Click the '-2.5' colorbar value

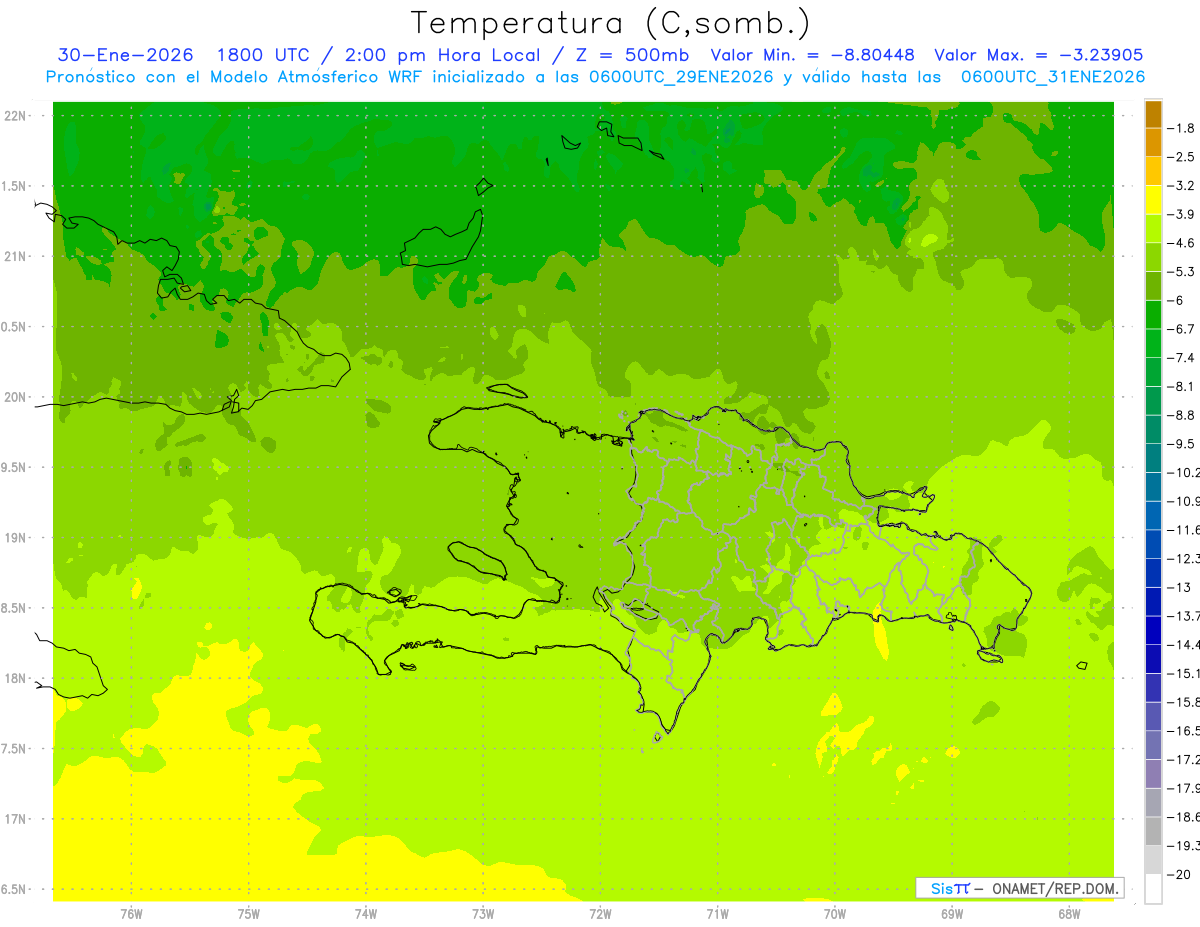coord(1181,157)
